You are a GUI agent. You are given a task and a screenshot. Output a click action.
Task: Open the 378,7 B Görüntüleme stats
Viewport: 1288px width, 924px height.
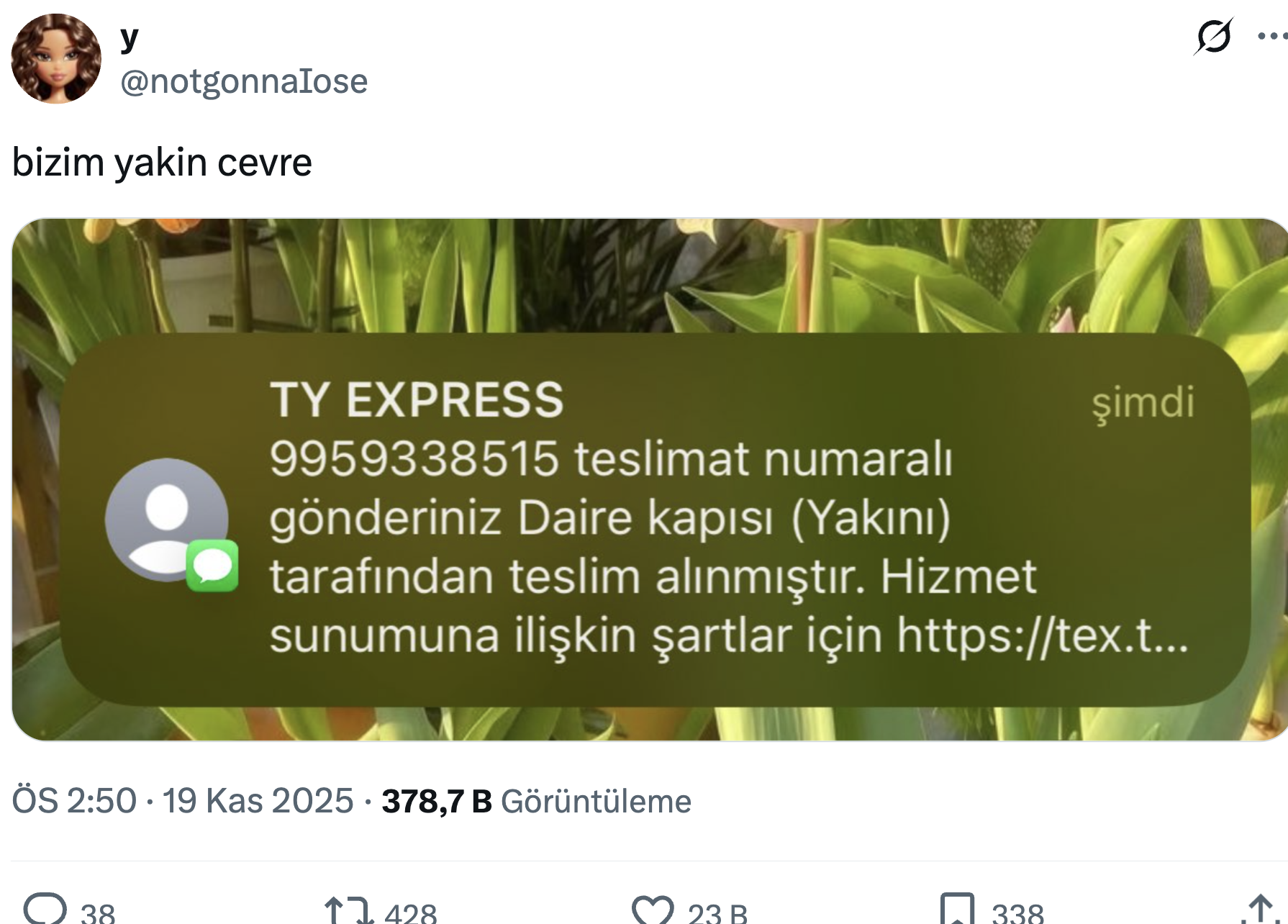click(x=536, y=801)
